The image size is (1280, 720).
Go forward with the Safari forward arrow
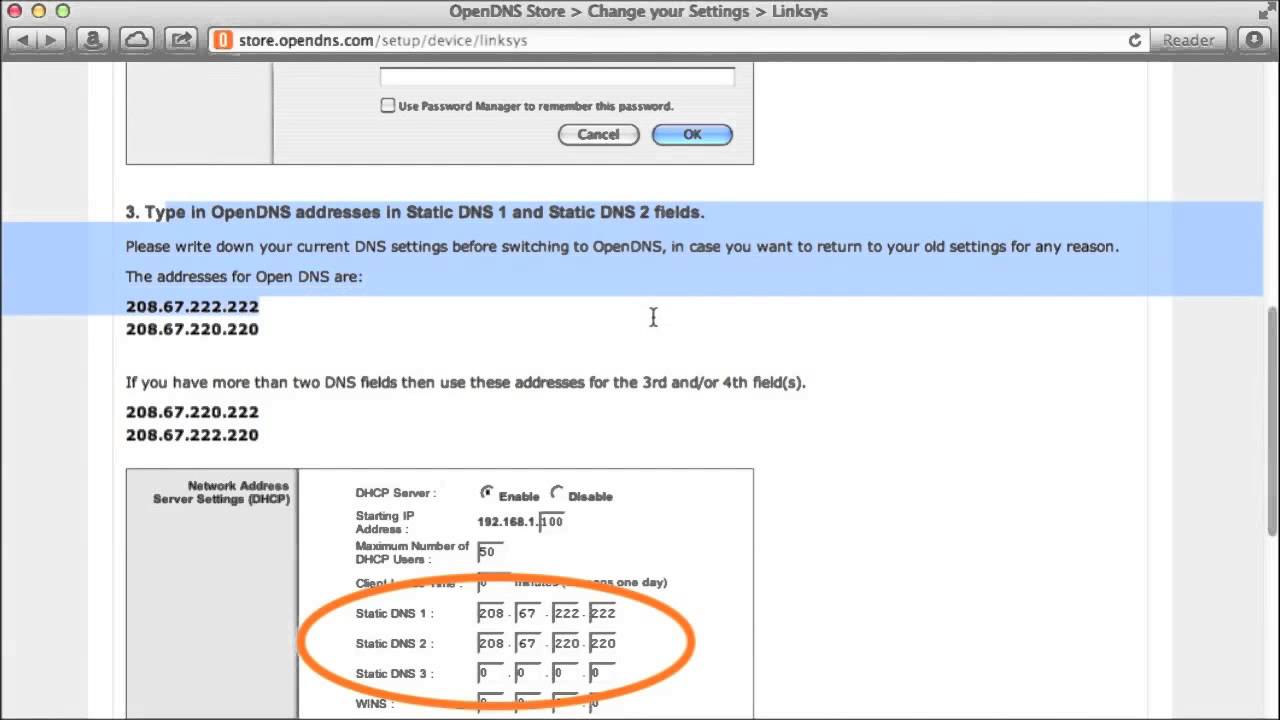(51, 40)
